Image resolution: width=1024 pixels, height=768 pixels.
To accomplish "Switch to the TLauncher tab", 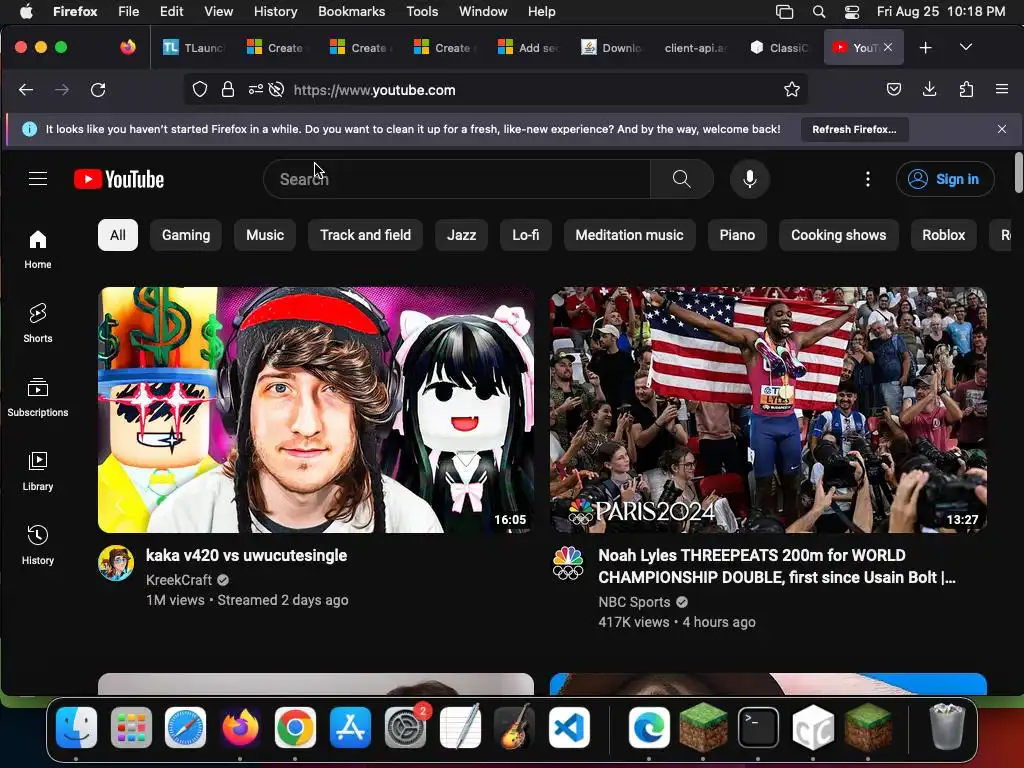I will tap(193, 48).
